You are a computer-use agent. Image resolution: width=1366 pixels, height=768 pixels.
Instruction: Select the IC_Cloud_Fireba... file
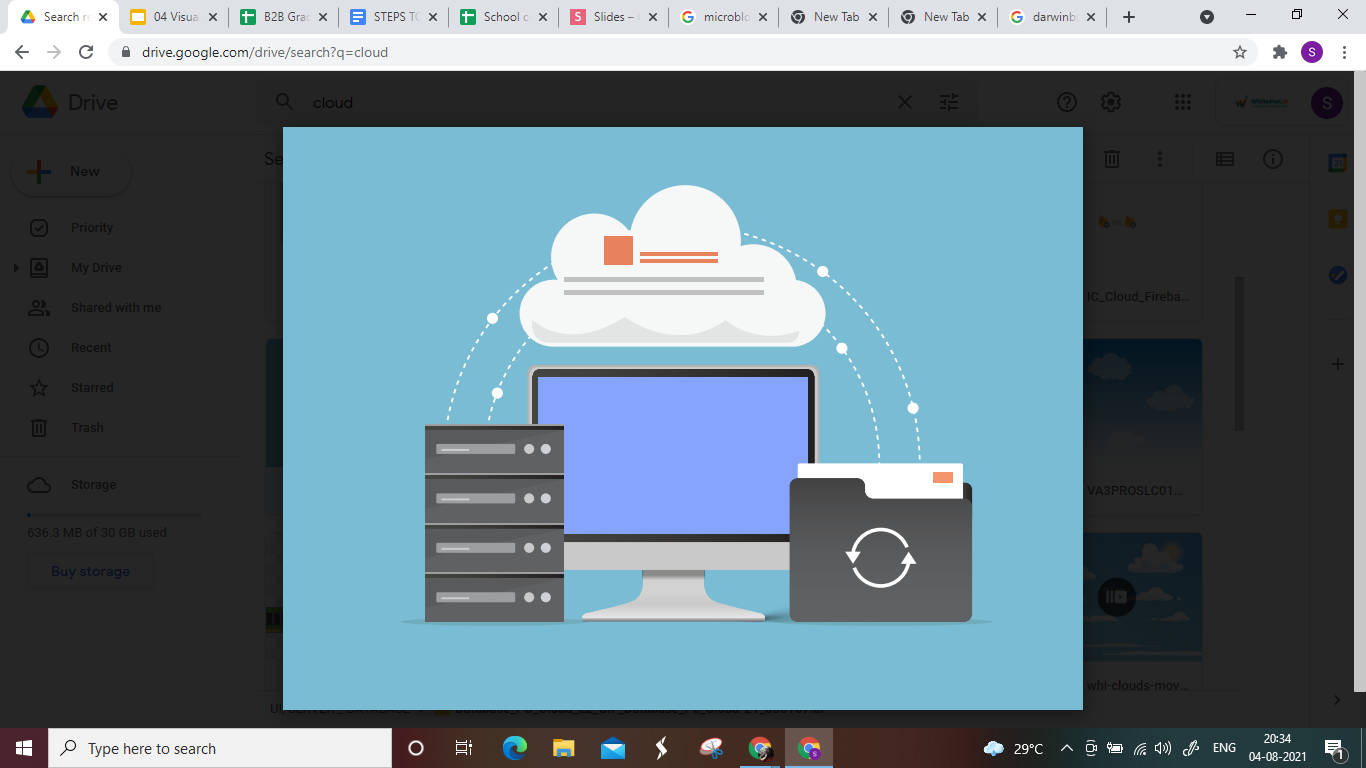(1139, 297)
